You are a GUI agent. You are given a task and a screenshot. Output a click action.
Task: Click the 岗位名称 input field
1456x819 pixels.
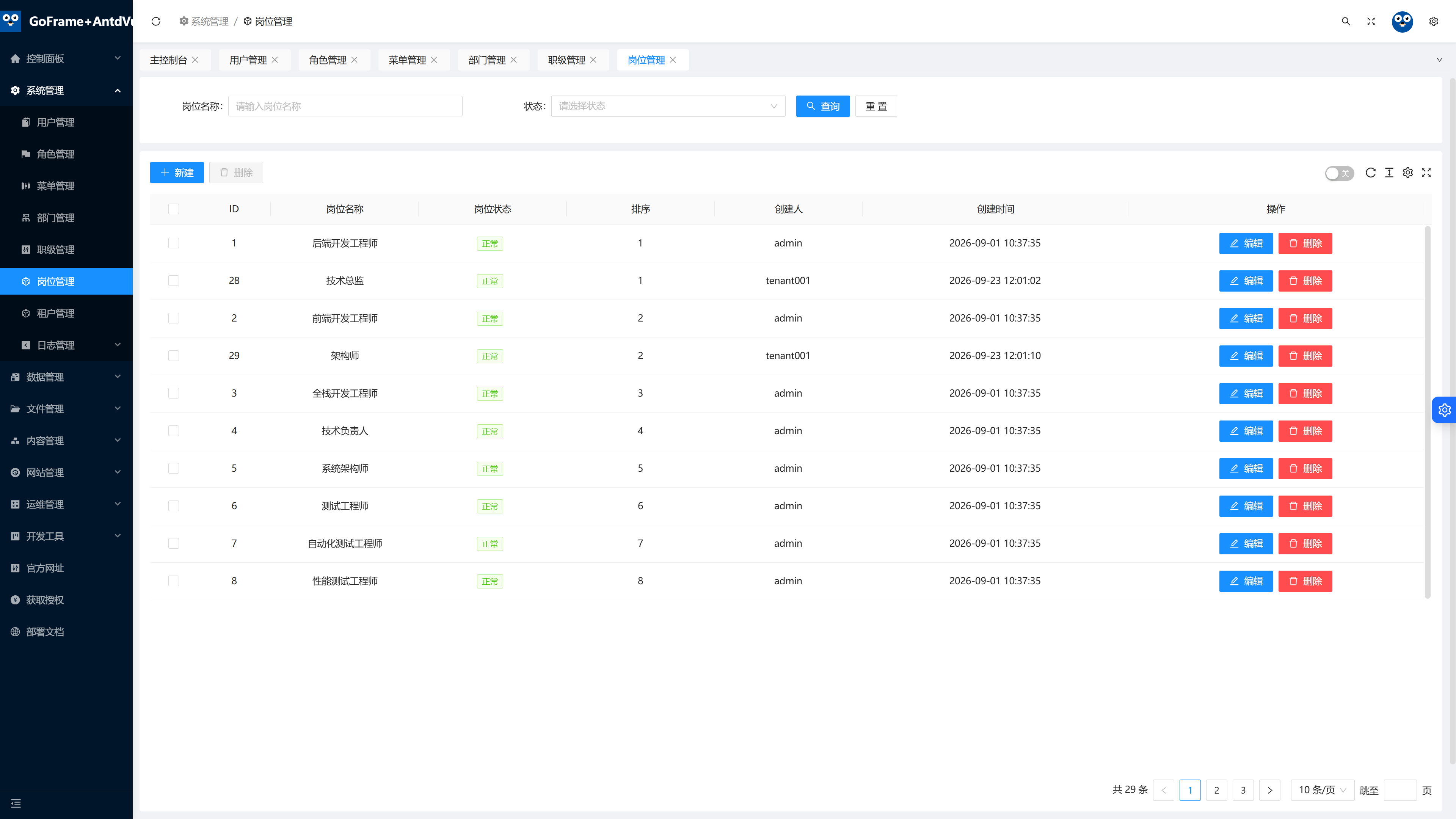tap(345, 106)
